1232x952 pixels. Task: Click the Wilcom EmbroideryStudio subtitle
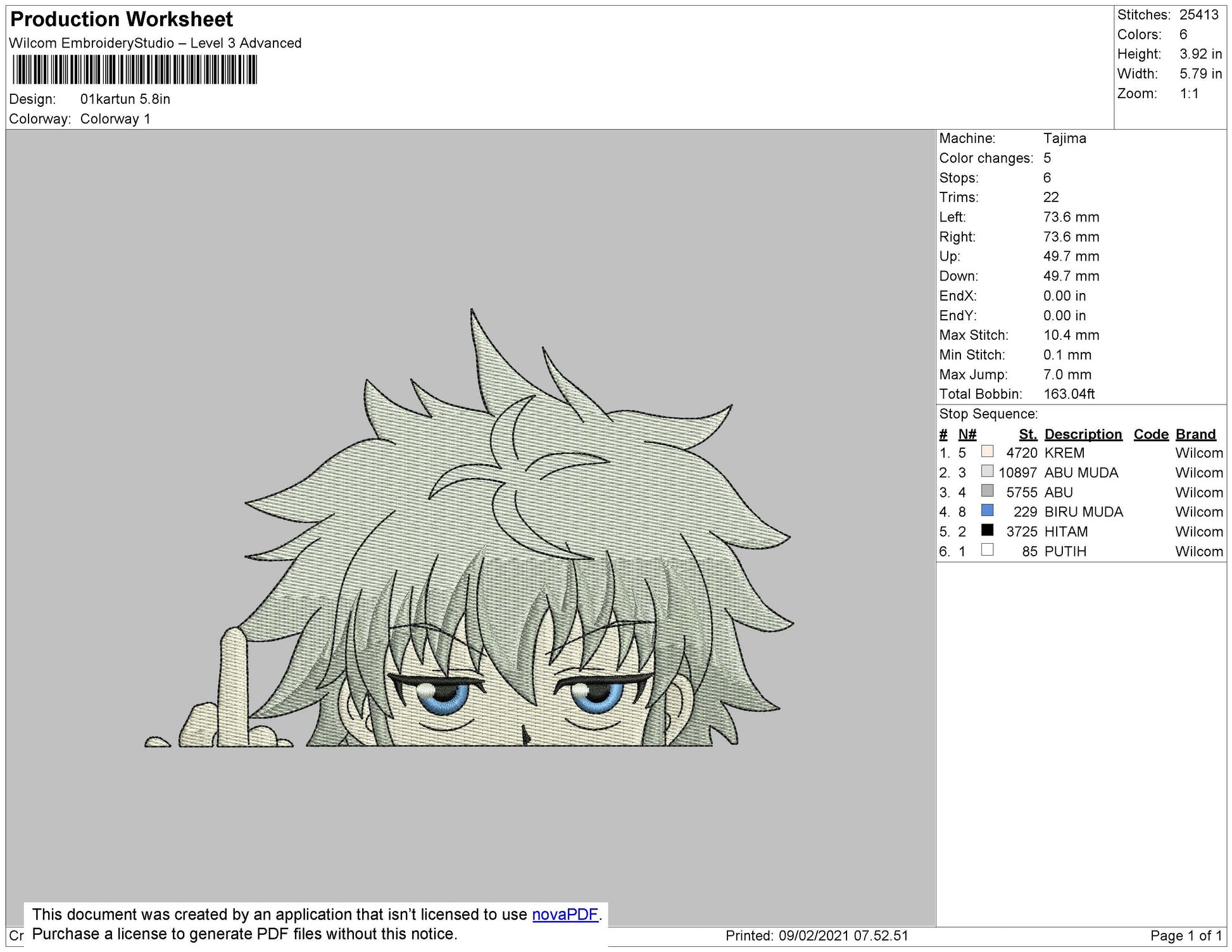click(x=155, y=43)
